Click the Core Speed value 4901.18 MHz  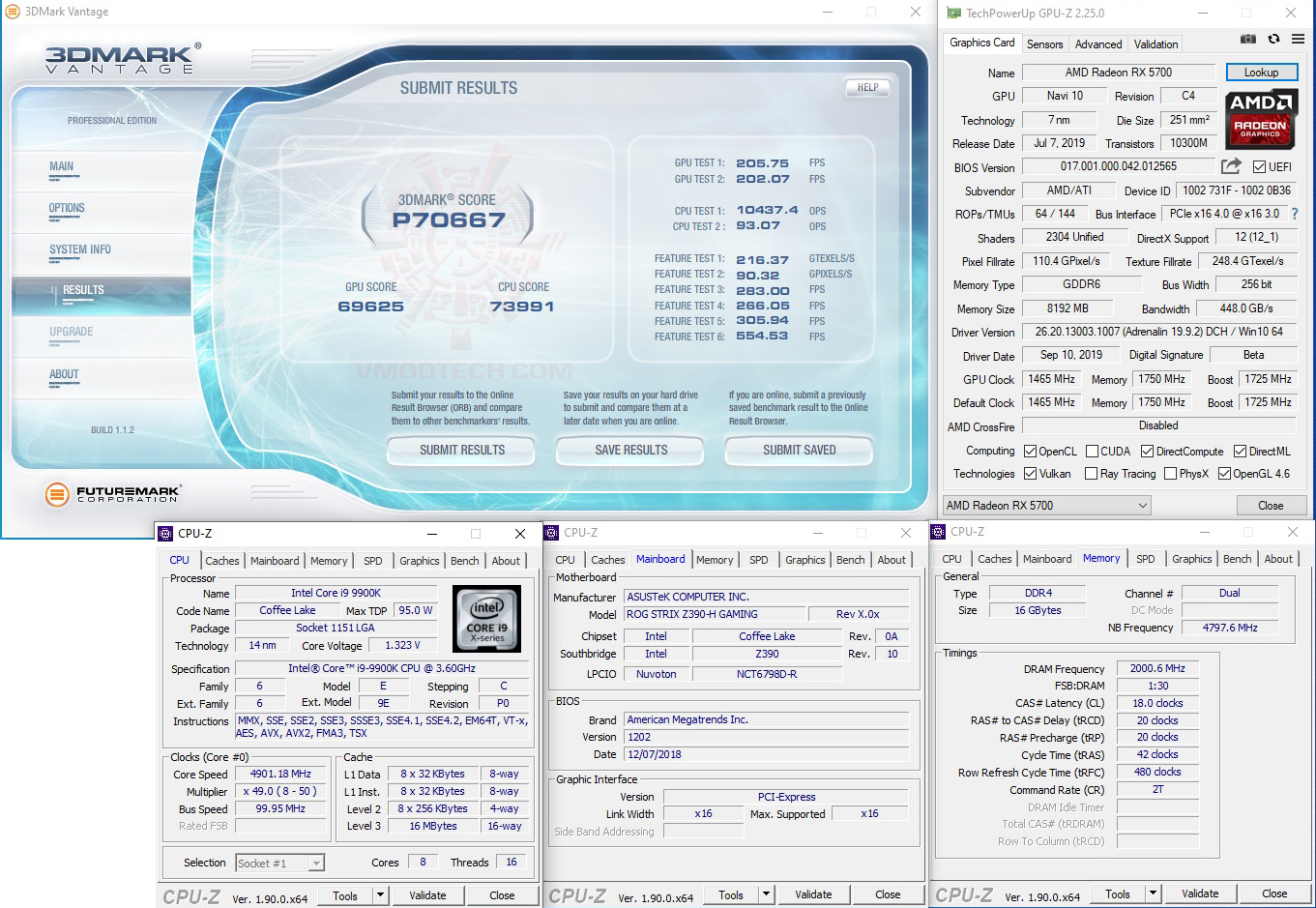click(x=280, y=774)
